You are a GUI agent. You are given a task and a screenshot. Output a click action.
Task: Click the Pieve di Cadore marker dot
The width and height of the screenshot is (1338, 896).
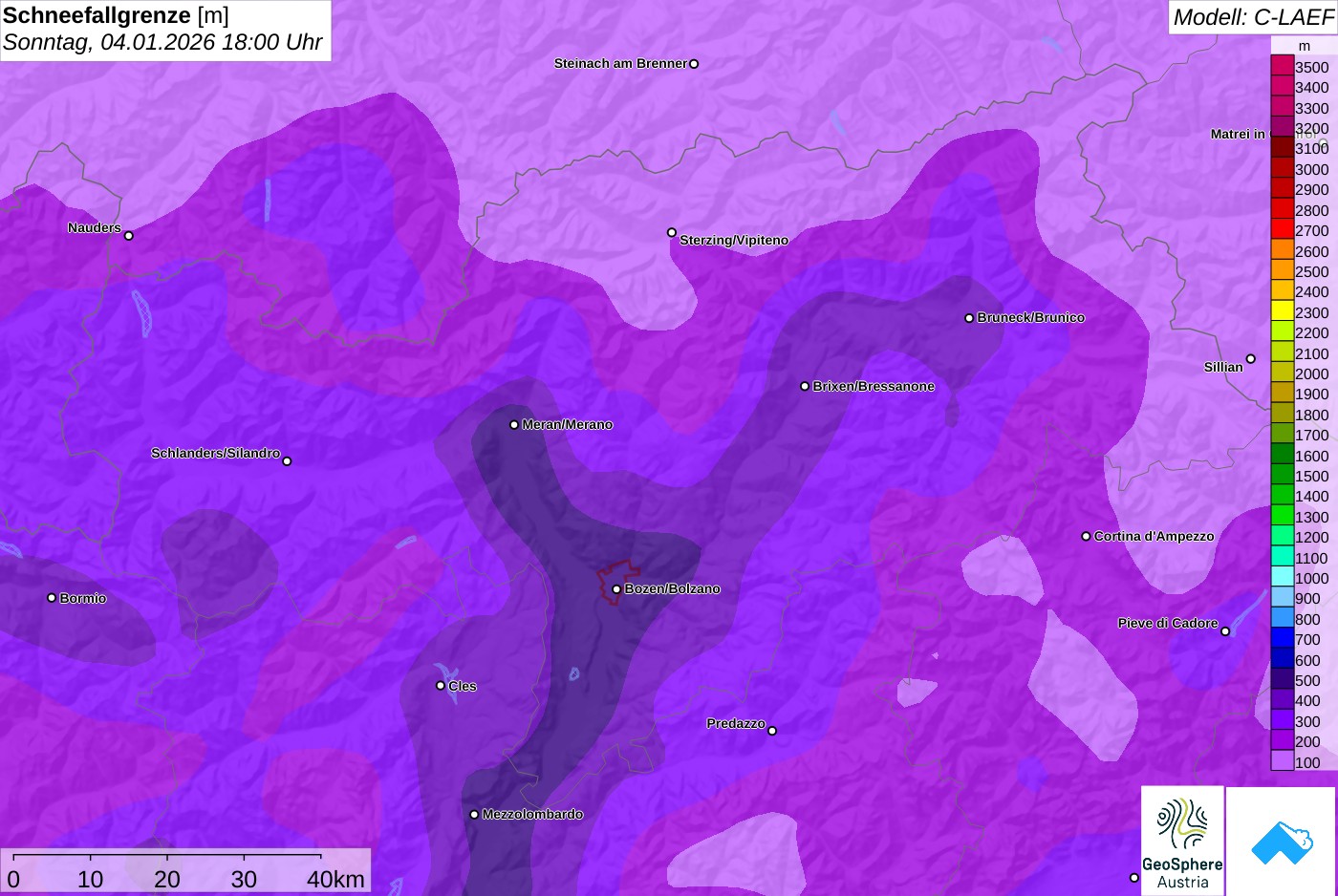click(x=1225, y=631)
